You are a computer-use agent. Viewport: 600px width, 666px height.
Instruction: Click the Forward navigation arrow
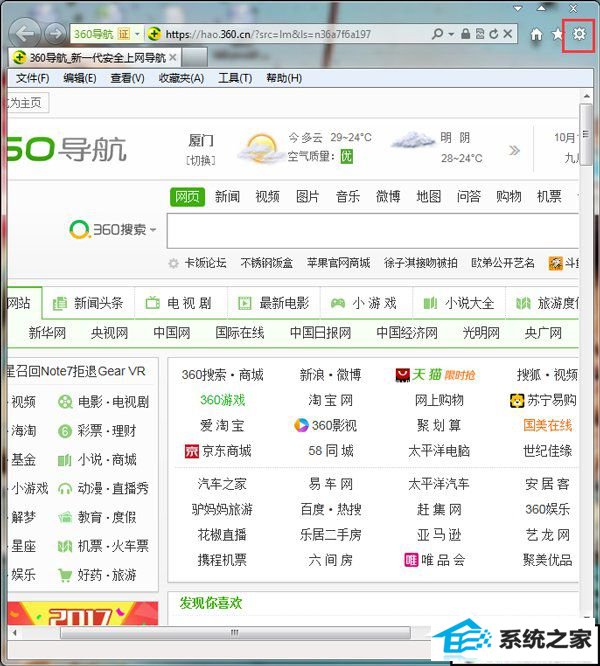(x=55, y=34)
